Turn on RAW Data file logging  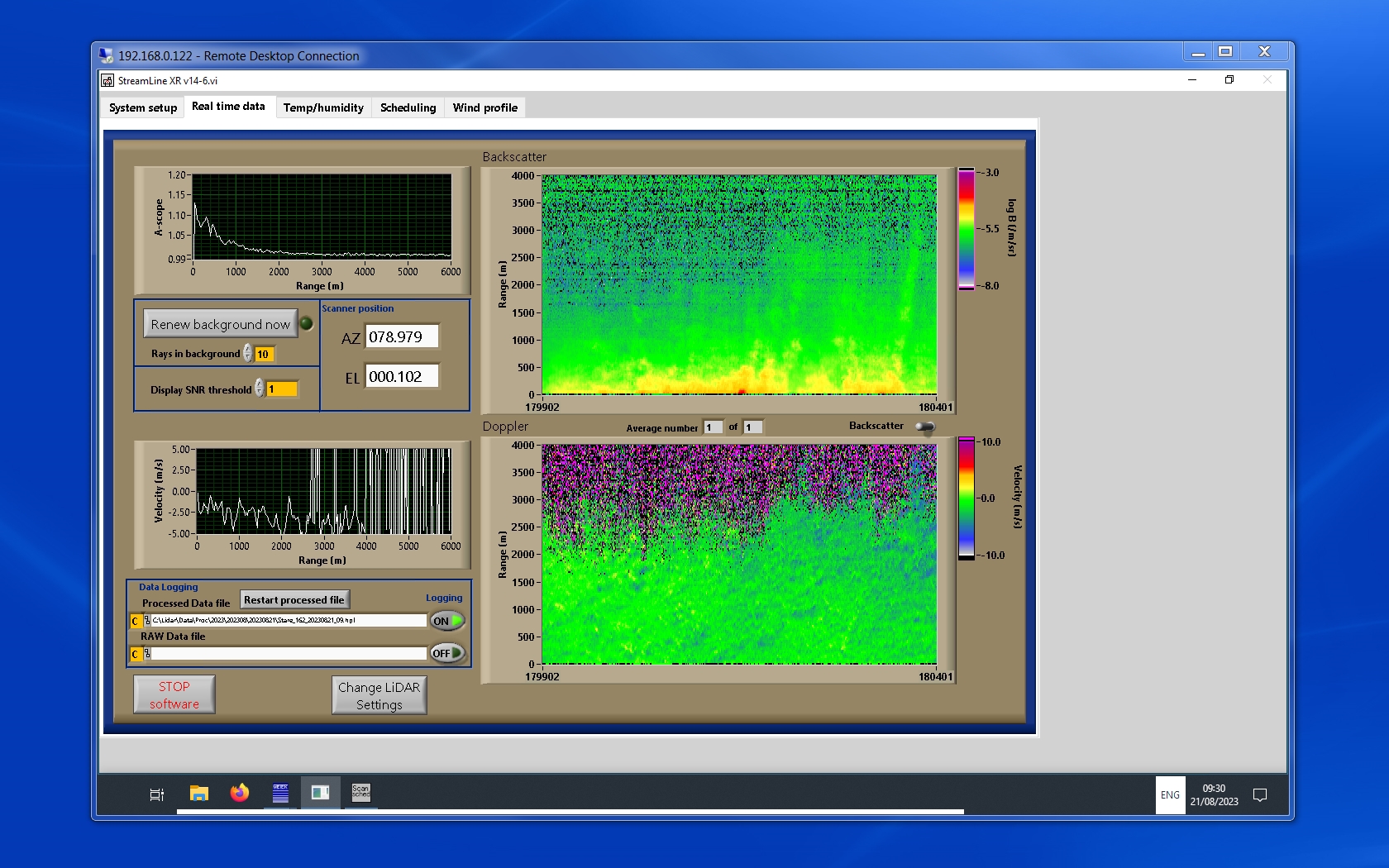pos(447,653)
